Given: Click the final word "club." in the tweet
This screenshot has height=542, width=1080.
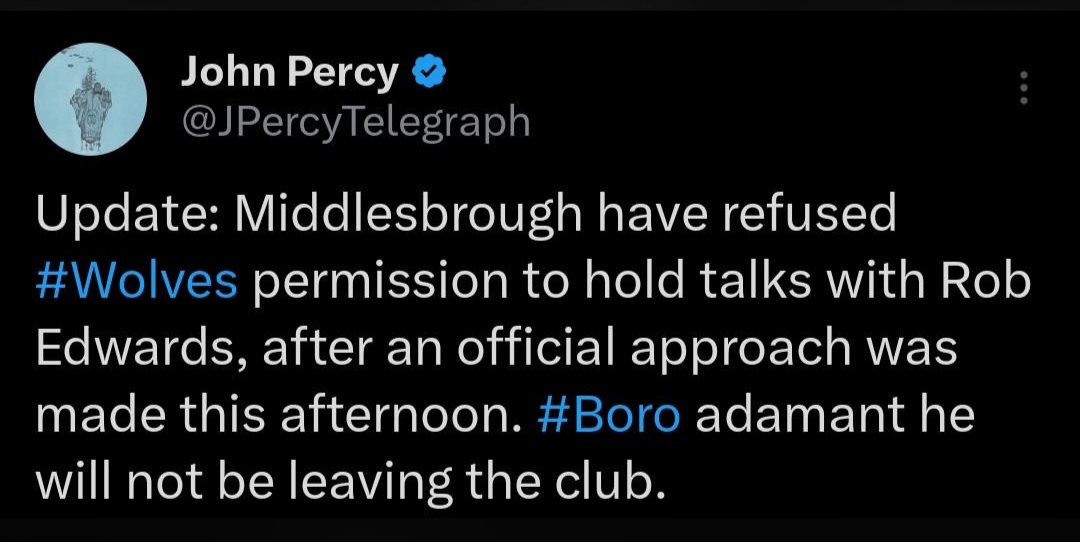Looking at the screenshot, I should point(614,481).
